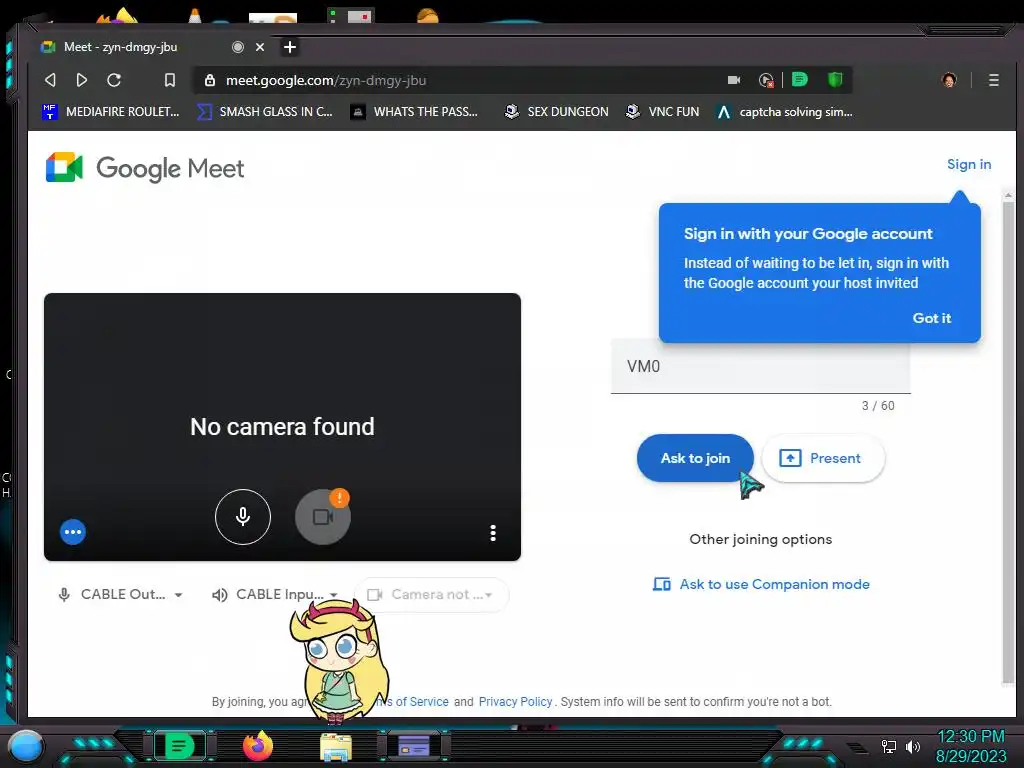Open the purple window app in taskbar
This screenshot has width=1024, height=768.
click(x=414, y=746)
